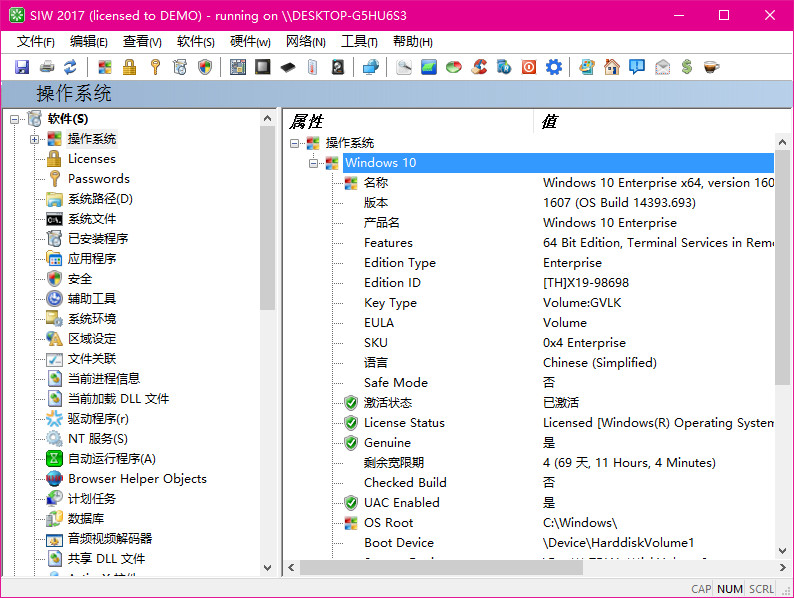Click the Save (floppy disk) toolbar icon
Viewport: 794px width, 598px height.
coord(22,67)
